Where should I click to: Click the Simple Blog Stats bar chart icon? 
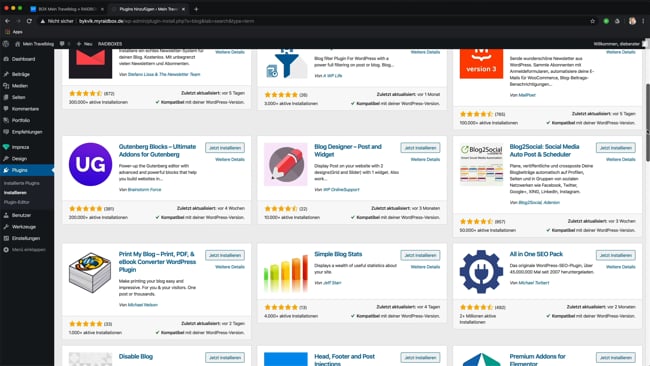[286, 272]
